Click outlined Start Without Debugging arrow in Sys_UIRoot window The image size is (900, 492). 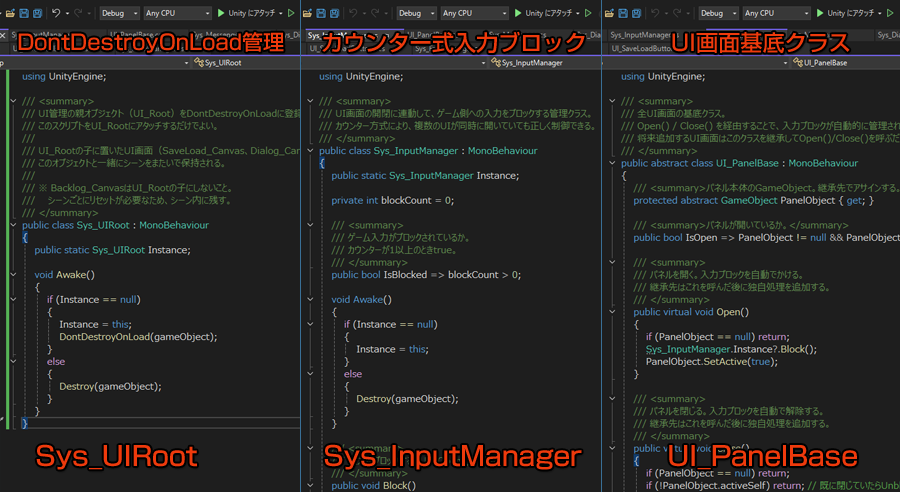point(291,13)
